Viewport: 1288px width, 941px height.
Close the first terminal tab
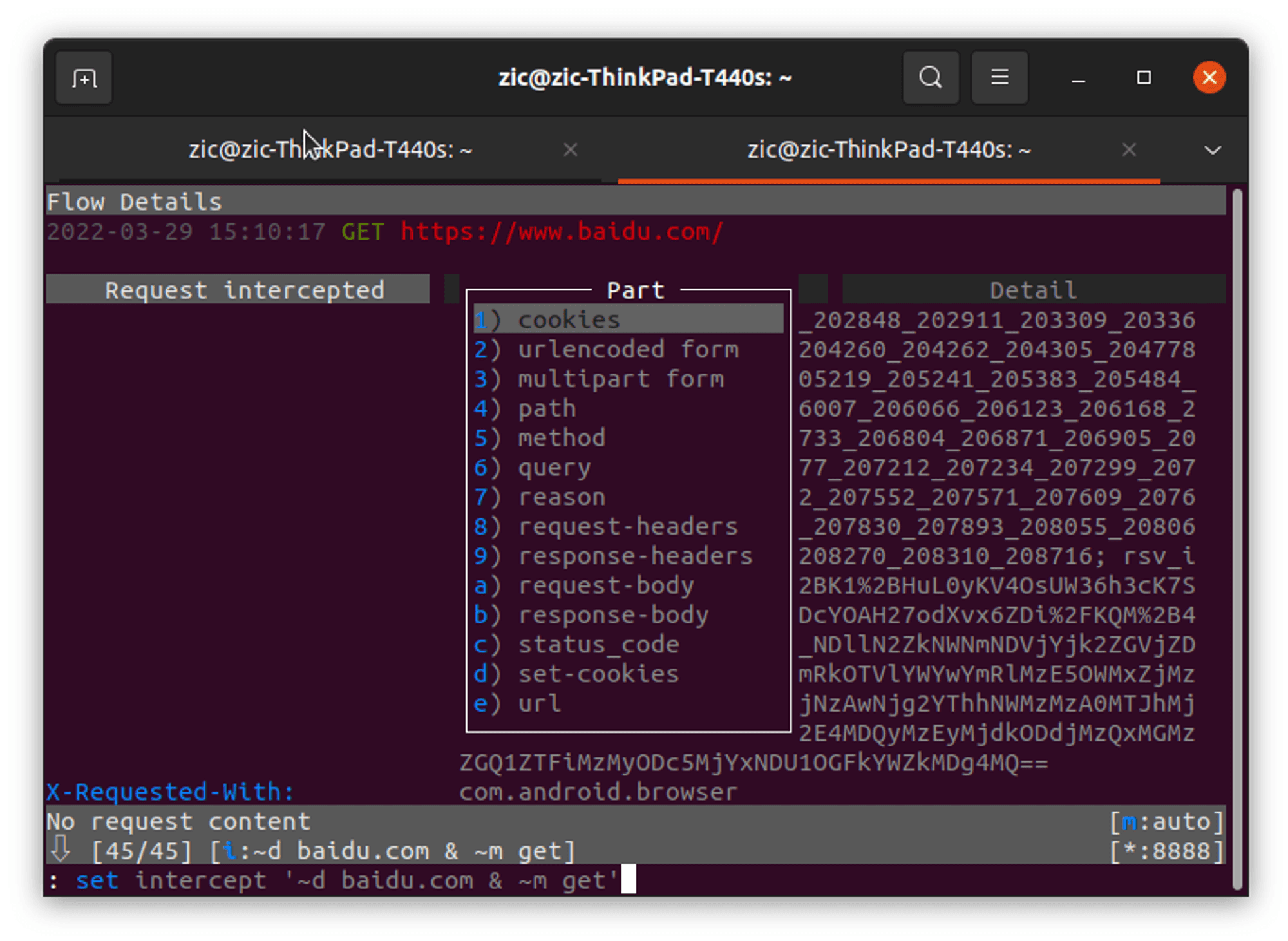(571, 149)
